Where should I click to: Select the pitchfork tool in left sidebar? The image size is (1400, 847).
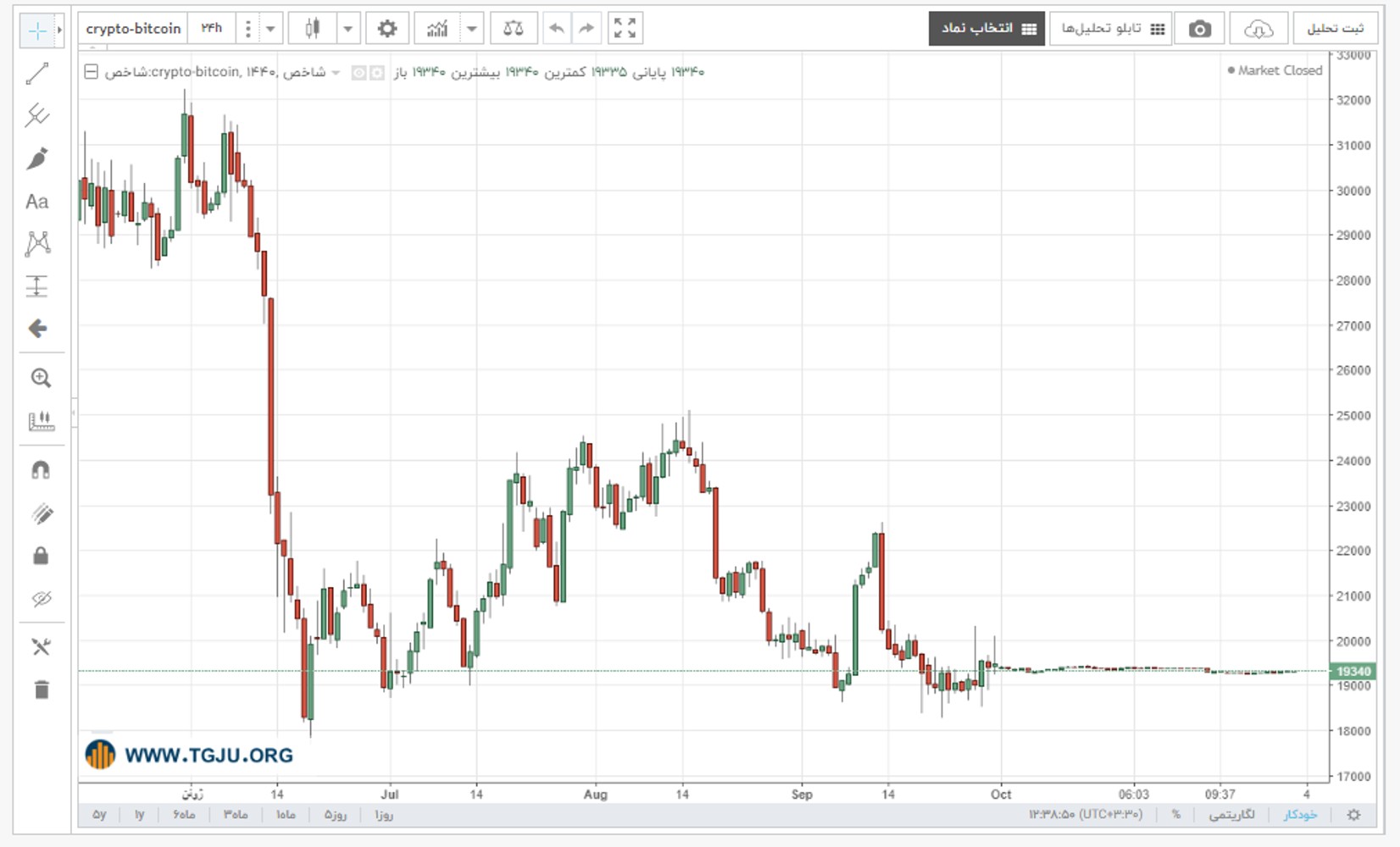click(x=37, y=115)
